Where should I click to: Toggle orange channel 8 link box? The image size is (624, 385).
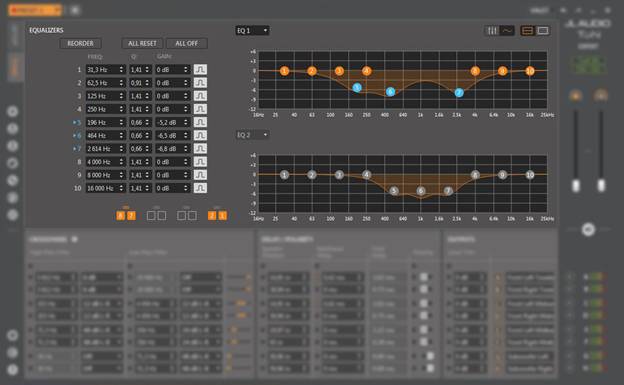(121, 216)
